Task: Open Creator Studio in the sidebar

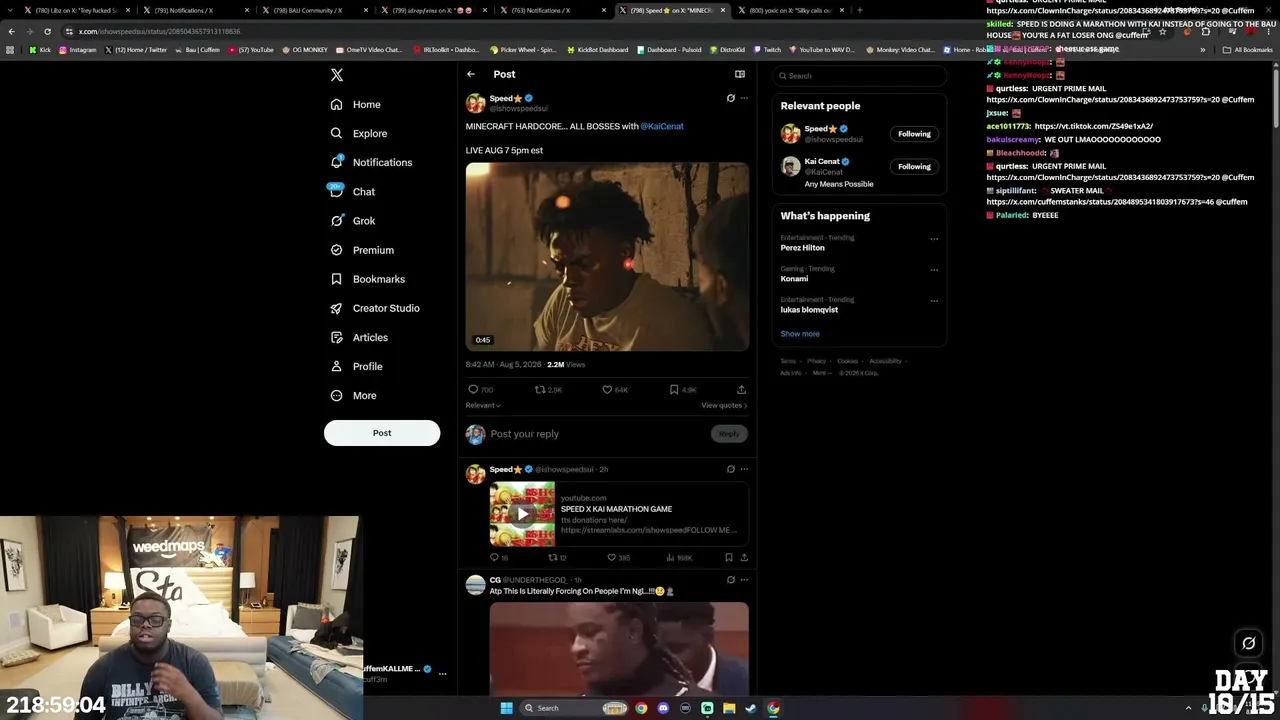Action: [375, 308]
